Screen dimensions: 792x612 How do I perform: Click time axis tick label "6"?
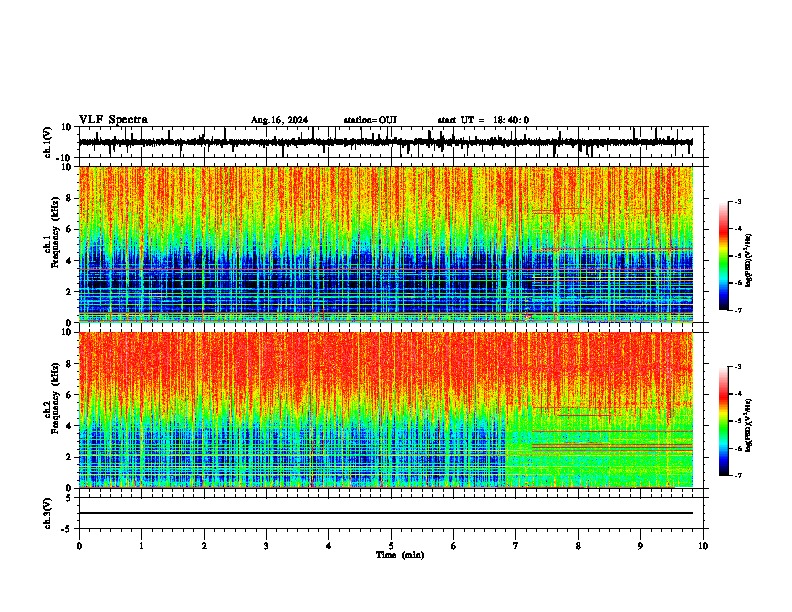click(454, 546)
